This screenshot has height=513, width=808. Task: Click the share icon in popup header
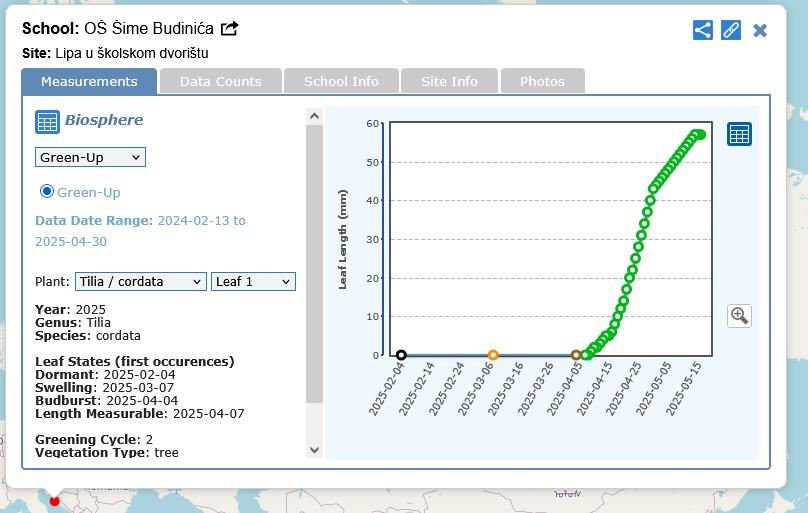(x=703, y=30)
